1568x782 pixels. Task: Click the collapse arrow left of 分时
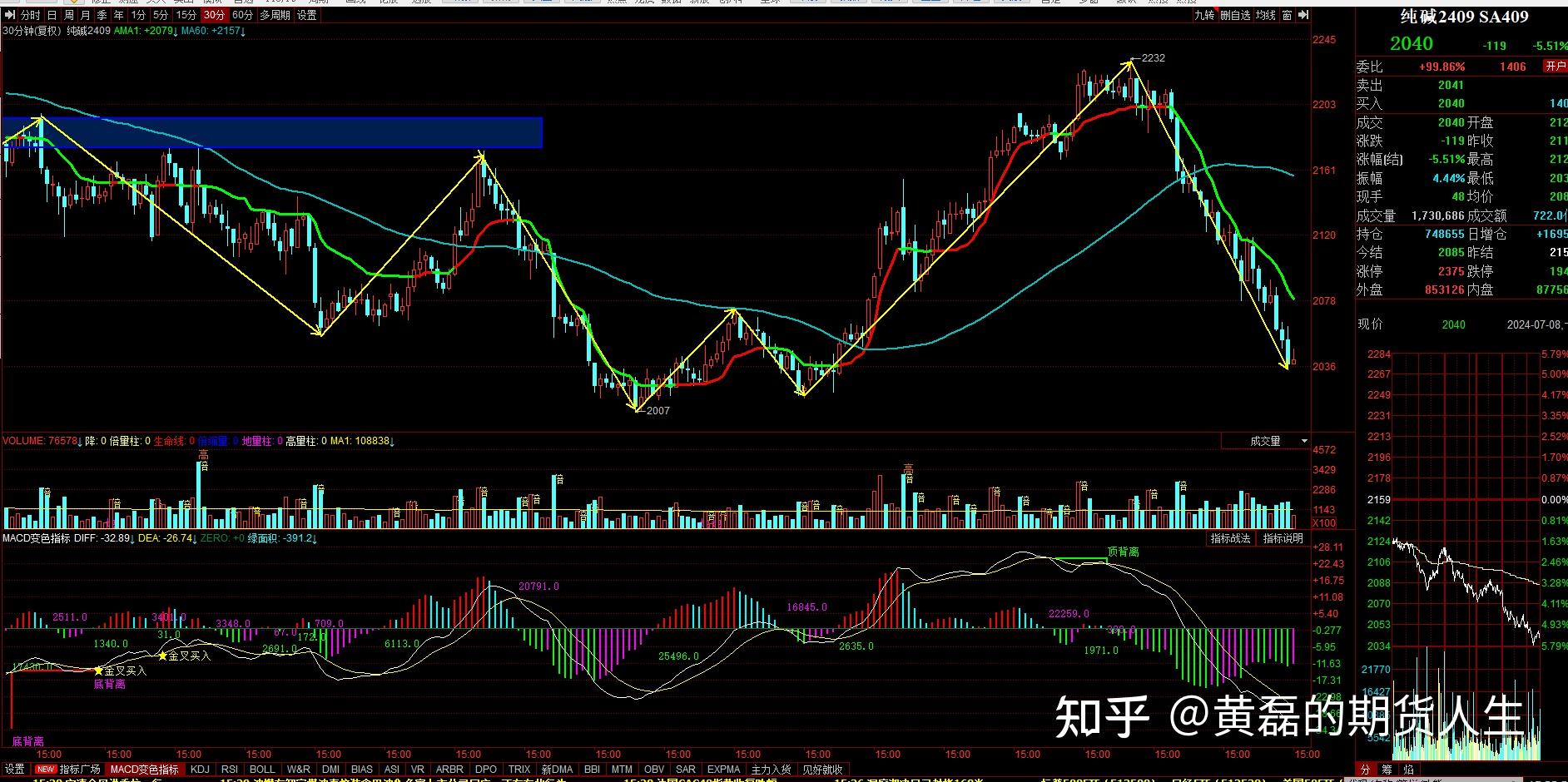click(9, 15)
